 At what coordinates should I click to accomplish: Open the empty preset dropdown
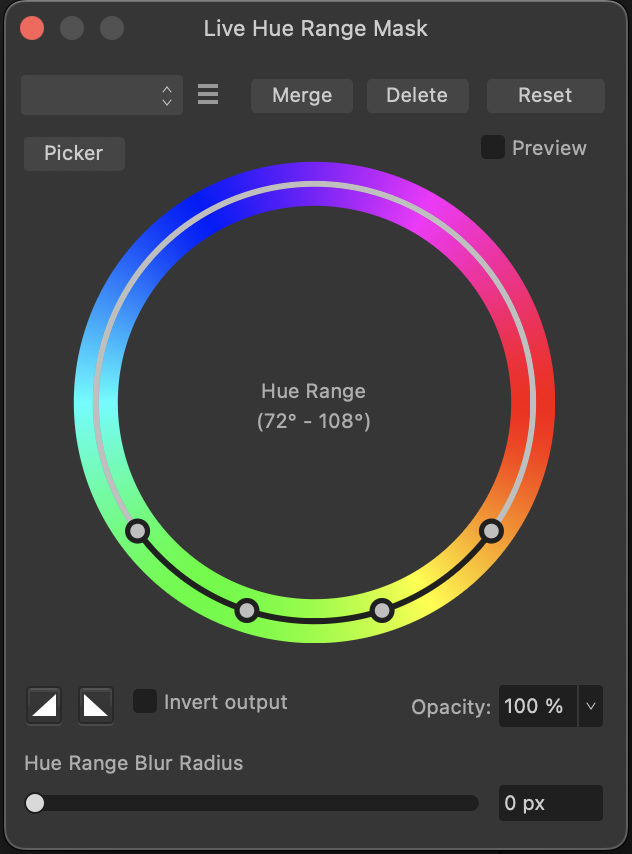[102, 95]
